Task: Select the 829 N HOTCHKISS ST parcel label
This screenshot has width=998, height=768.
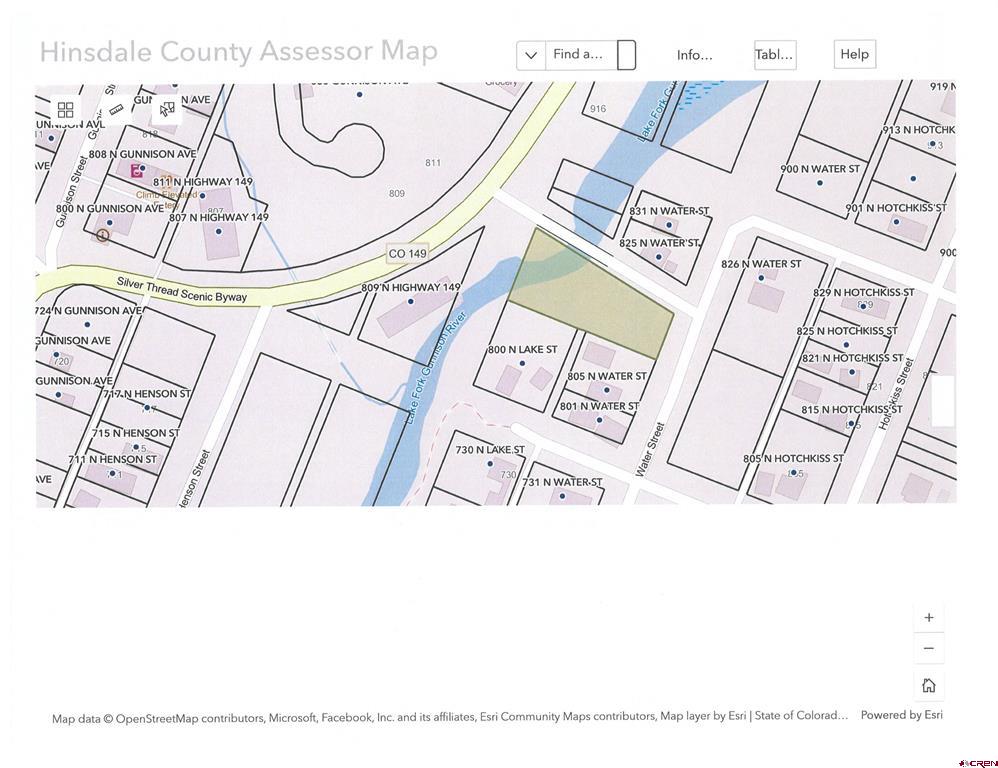Action: 864,292
